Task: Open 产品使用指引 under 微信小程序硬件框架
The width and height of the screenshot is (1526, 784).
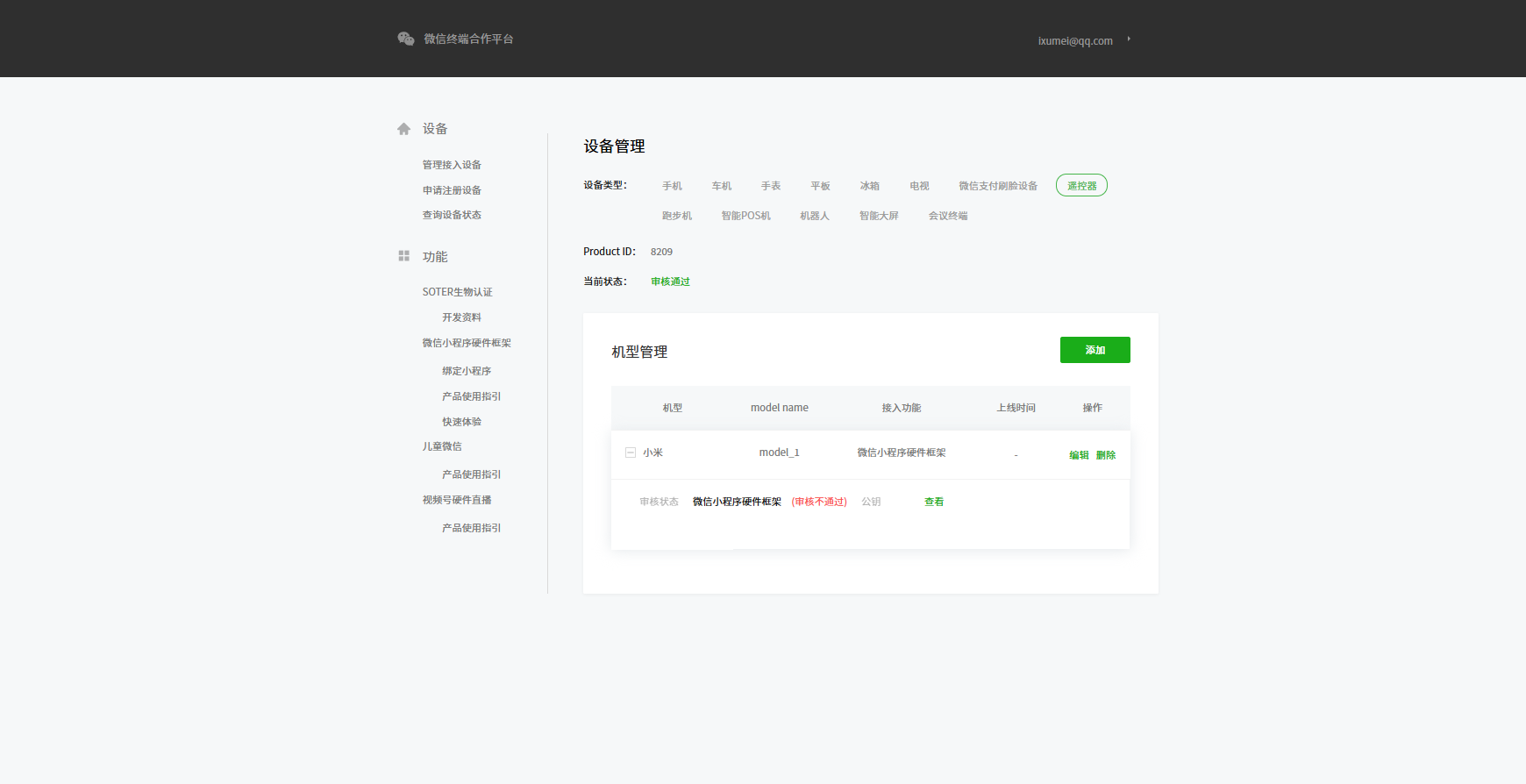Action: tap(472, 396)
